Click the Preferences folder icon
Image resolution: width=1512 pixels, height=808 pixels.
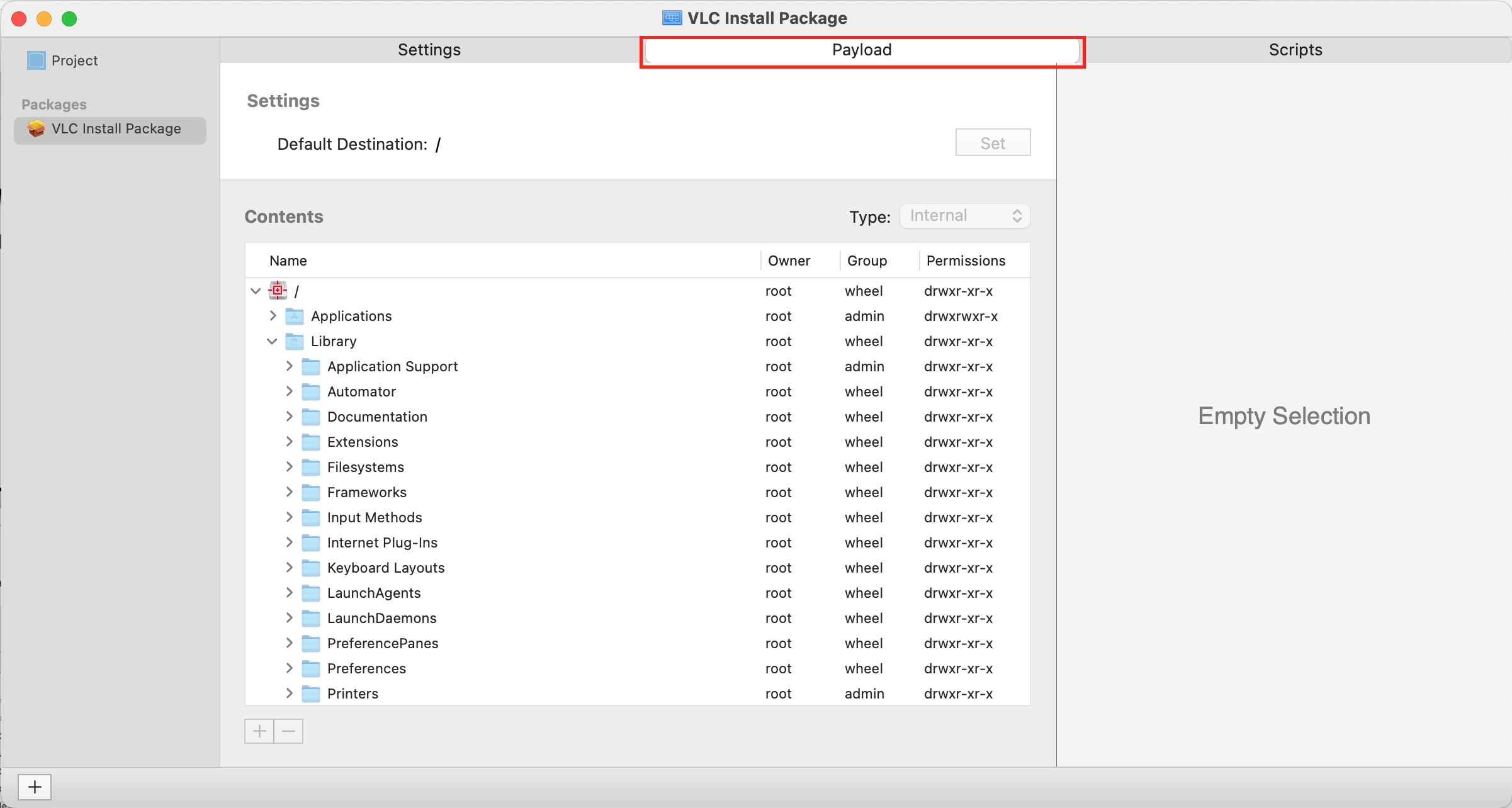pyautogui.click(x=311, y=668)
